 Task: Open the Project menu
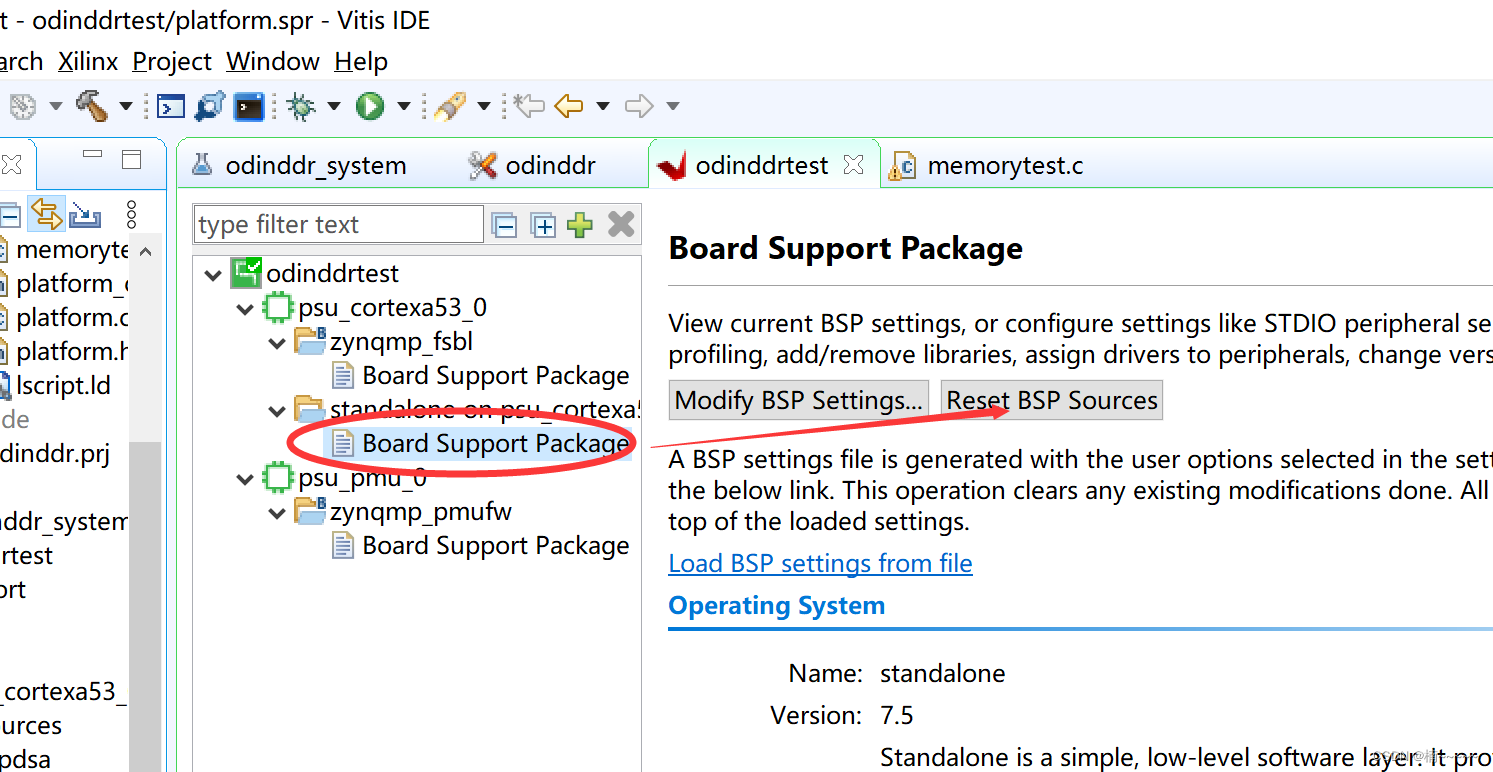pos(172,61)
